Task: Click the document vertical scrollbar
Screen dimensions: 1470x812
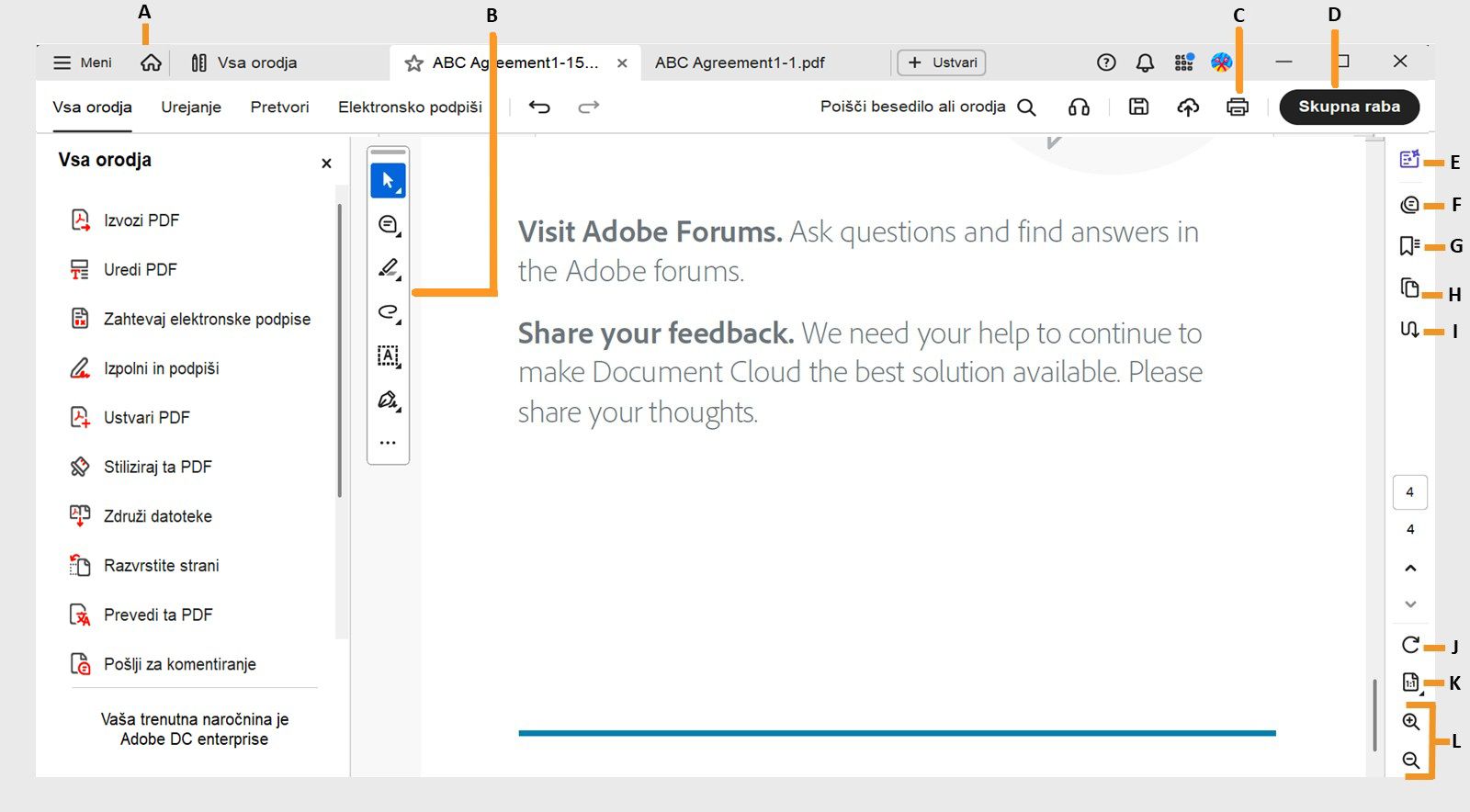Action: (1374, 715)
